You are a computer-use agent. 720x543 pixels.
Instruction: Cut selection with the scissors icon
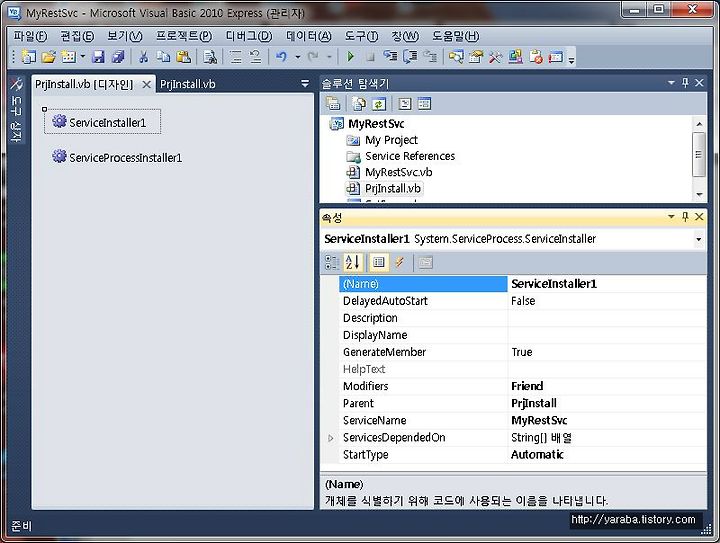click(x=144, y=57)
